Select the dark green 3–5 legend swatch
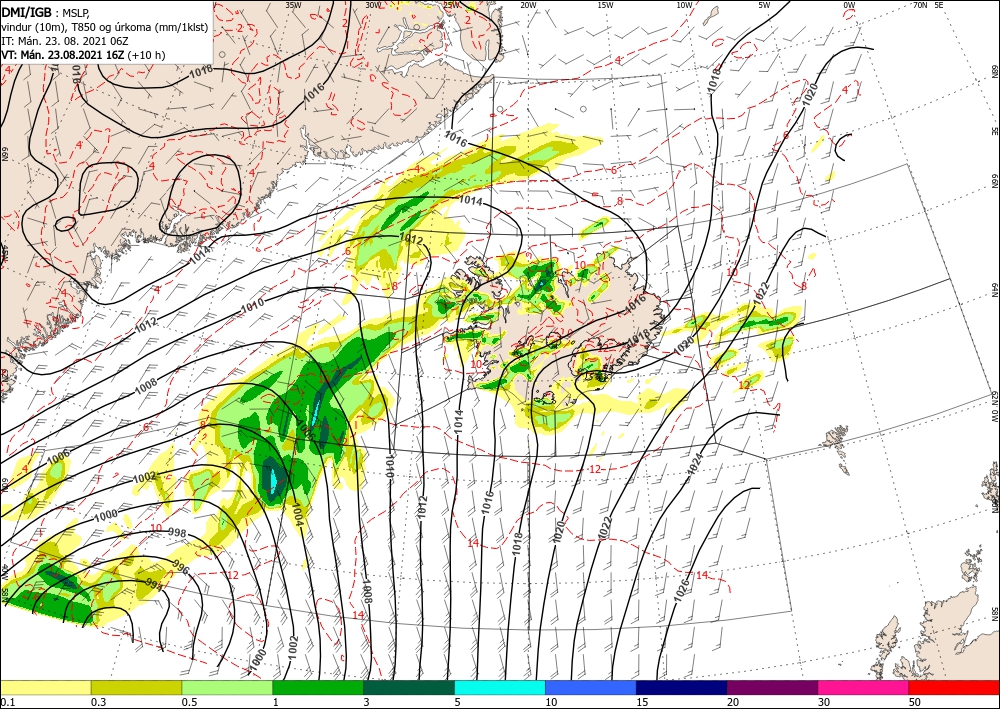This screenshot has width=1000, height=709. coord(409,687)
